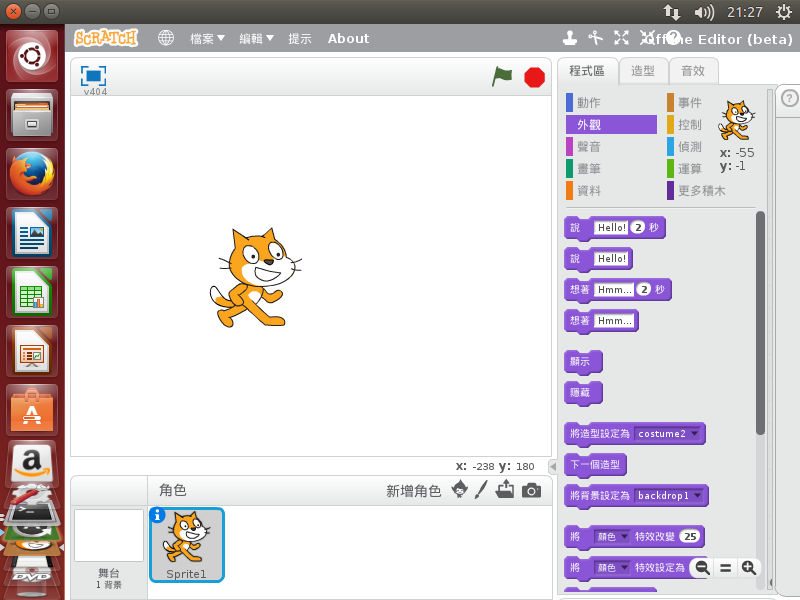Select the 外觀 block category
Image resolution: width=800 pixels, height=600 pixels.
pos(611,124)
